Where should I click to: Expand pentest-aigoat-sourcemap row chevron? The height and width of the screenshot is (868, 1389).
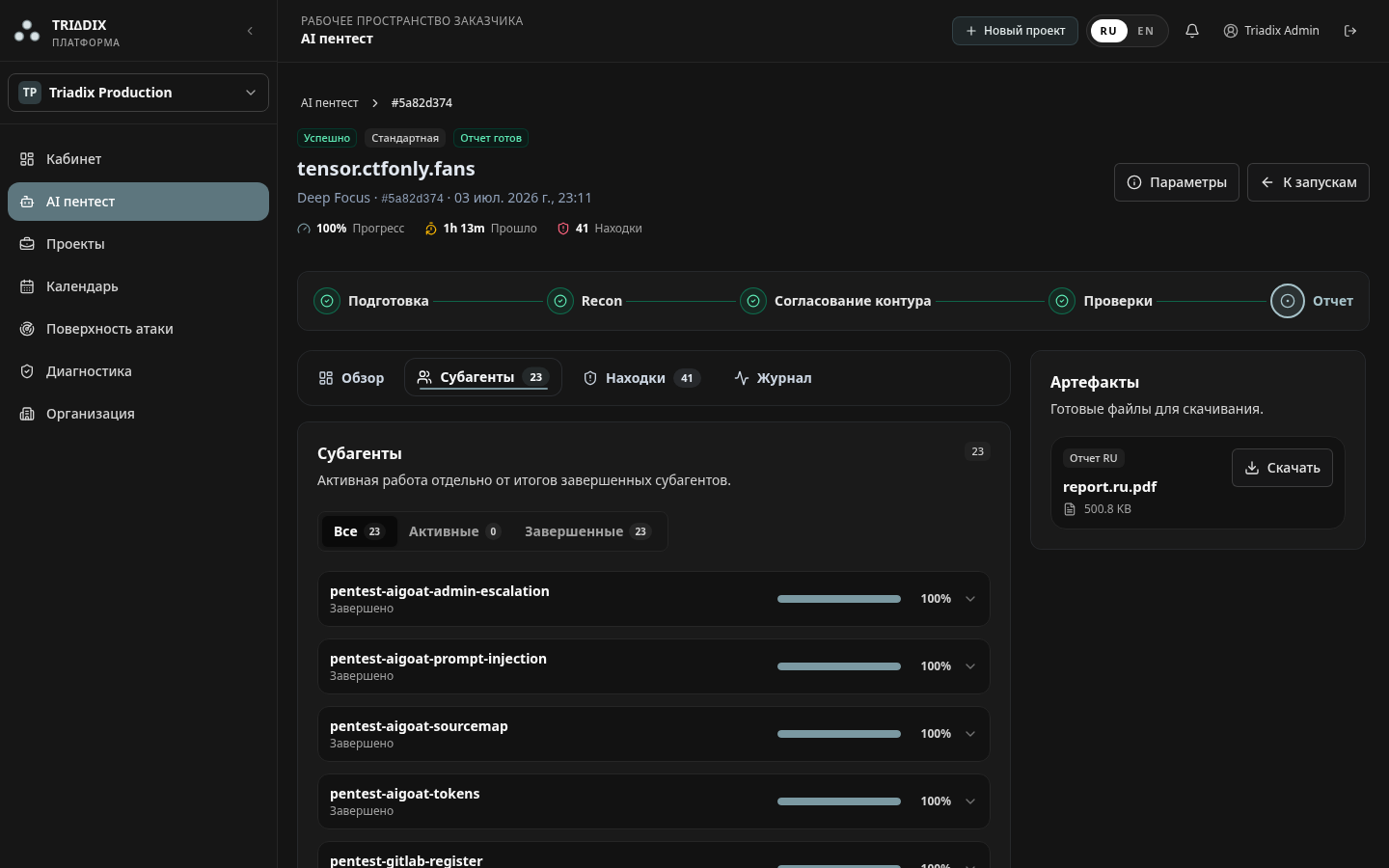click(x=970, y=734)
